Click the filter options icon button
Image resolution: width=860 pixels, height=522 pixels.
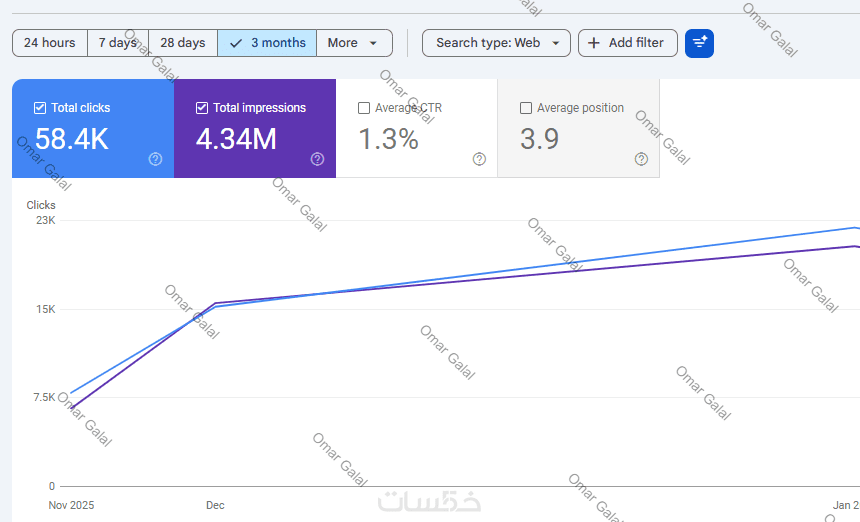[699, 43]
